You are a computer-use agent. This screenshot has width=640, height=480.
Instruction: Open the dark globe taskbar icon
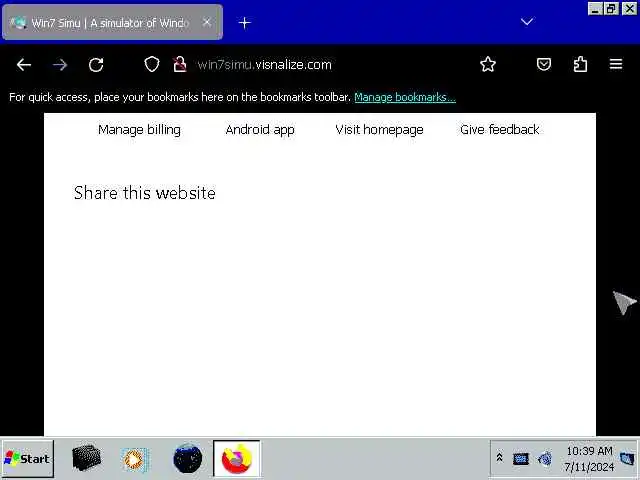(x=187, y=458)
